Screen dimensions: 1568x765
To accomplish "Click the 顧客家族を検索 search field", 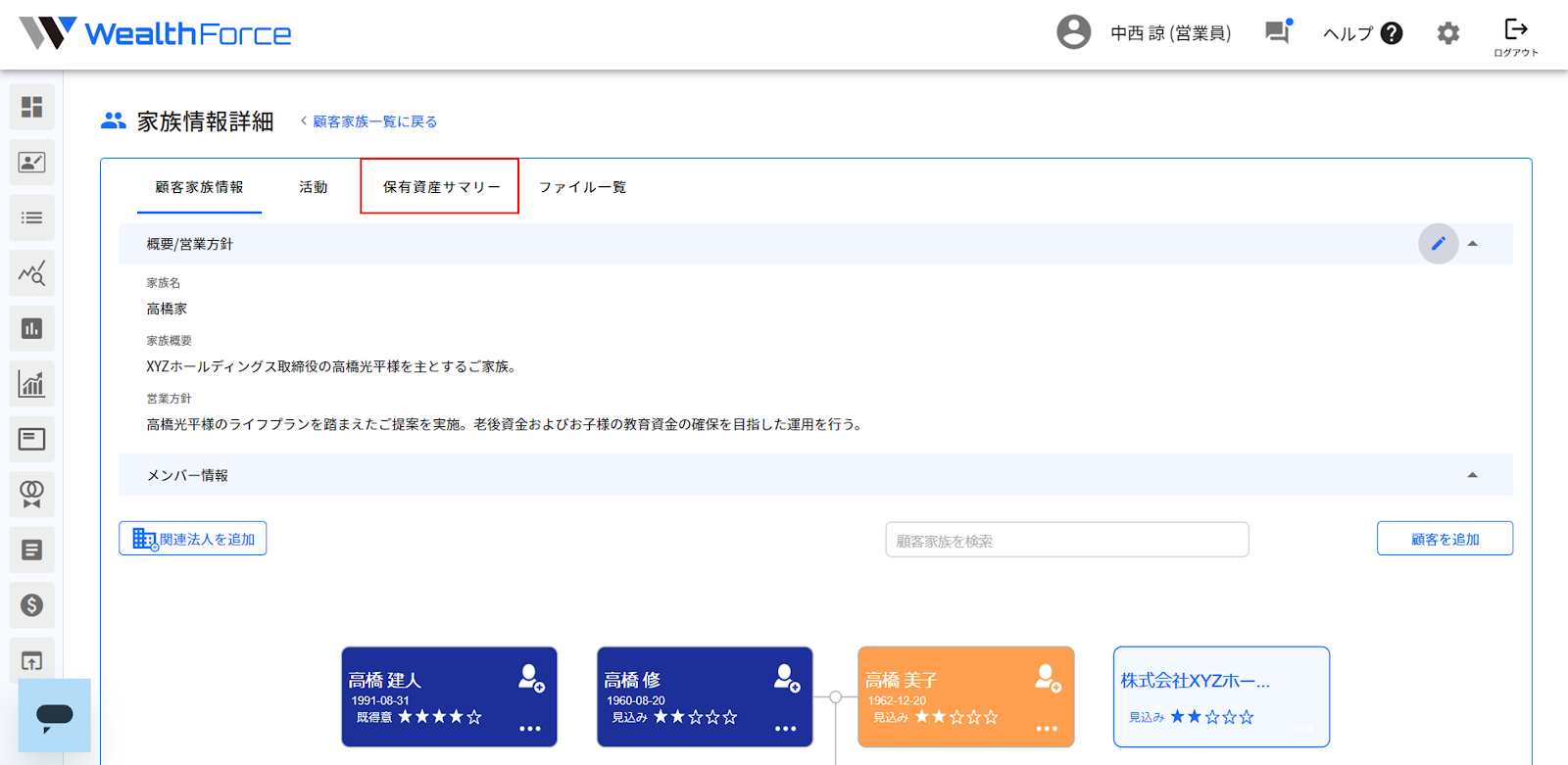I will tap(1067, 540).
